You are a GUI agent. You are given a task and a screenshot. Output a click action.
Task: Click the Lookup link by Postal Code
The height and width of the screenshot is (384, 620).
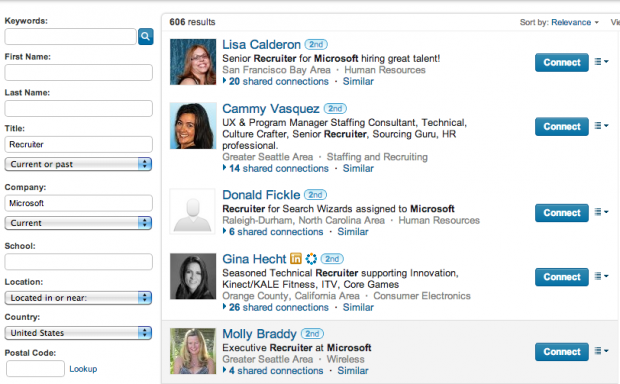(83, 369)
